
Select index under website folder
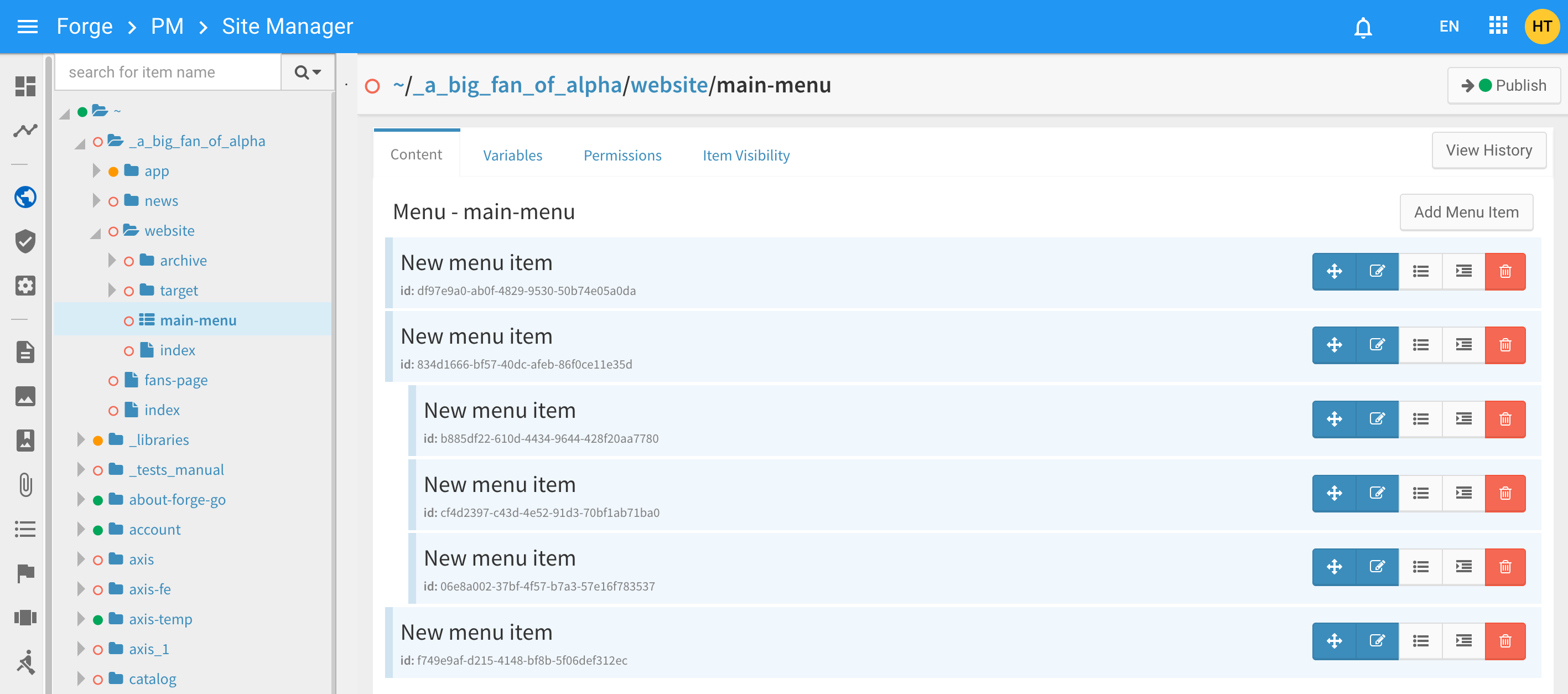(177, 350)
